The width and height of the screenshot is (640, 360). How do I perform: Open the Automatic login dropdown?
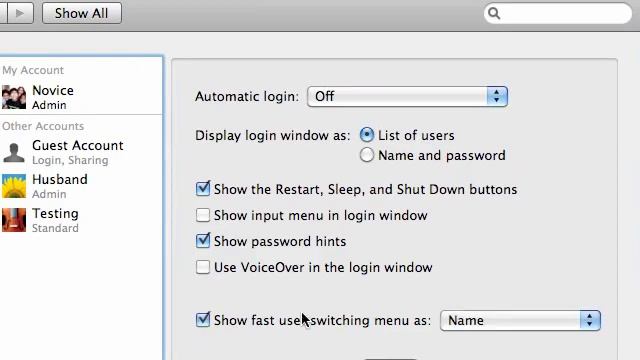[407, 96]
